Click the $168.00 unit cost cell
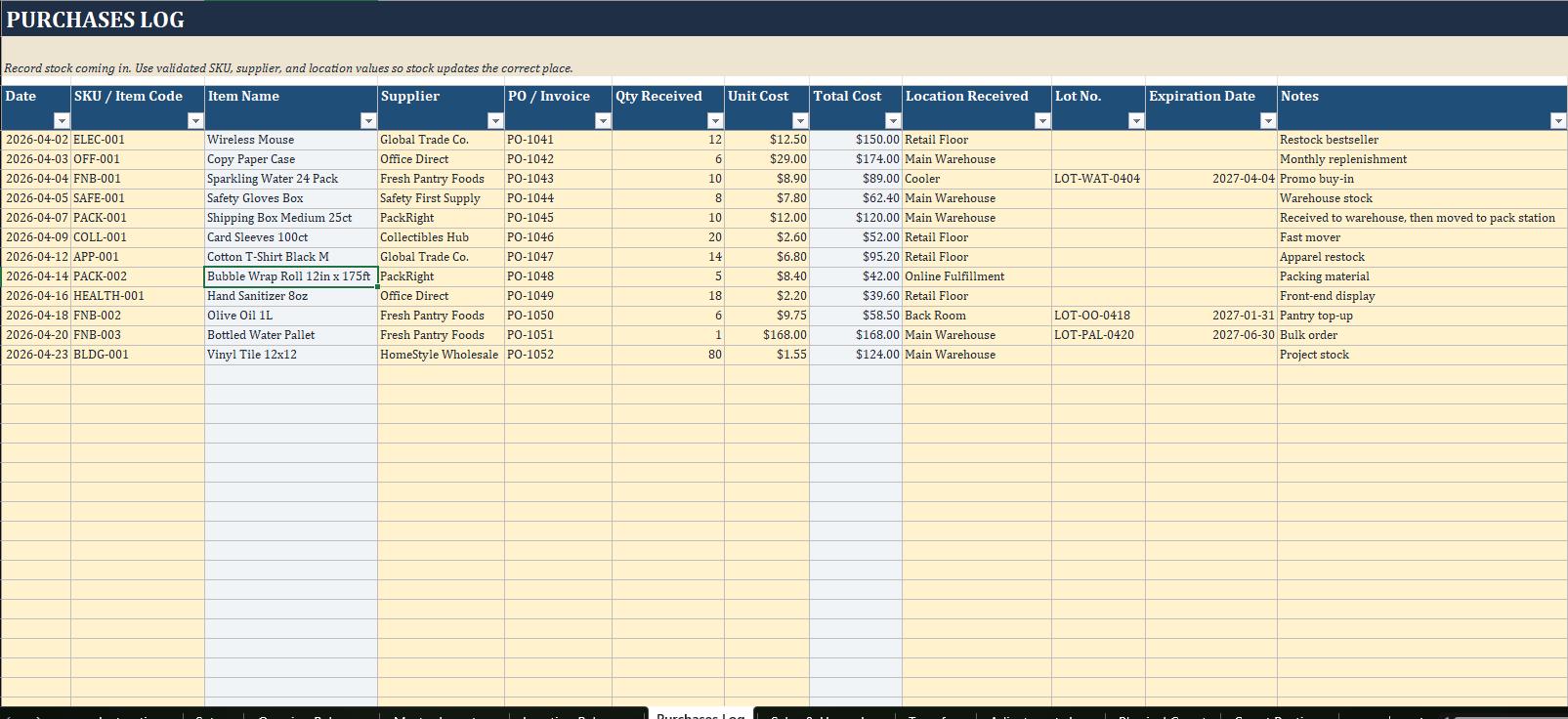This screenshot has width=1568, height=719. [x=767, y=335]
